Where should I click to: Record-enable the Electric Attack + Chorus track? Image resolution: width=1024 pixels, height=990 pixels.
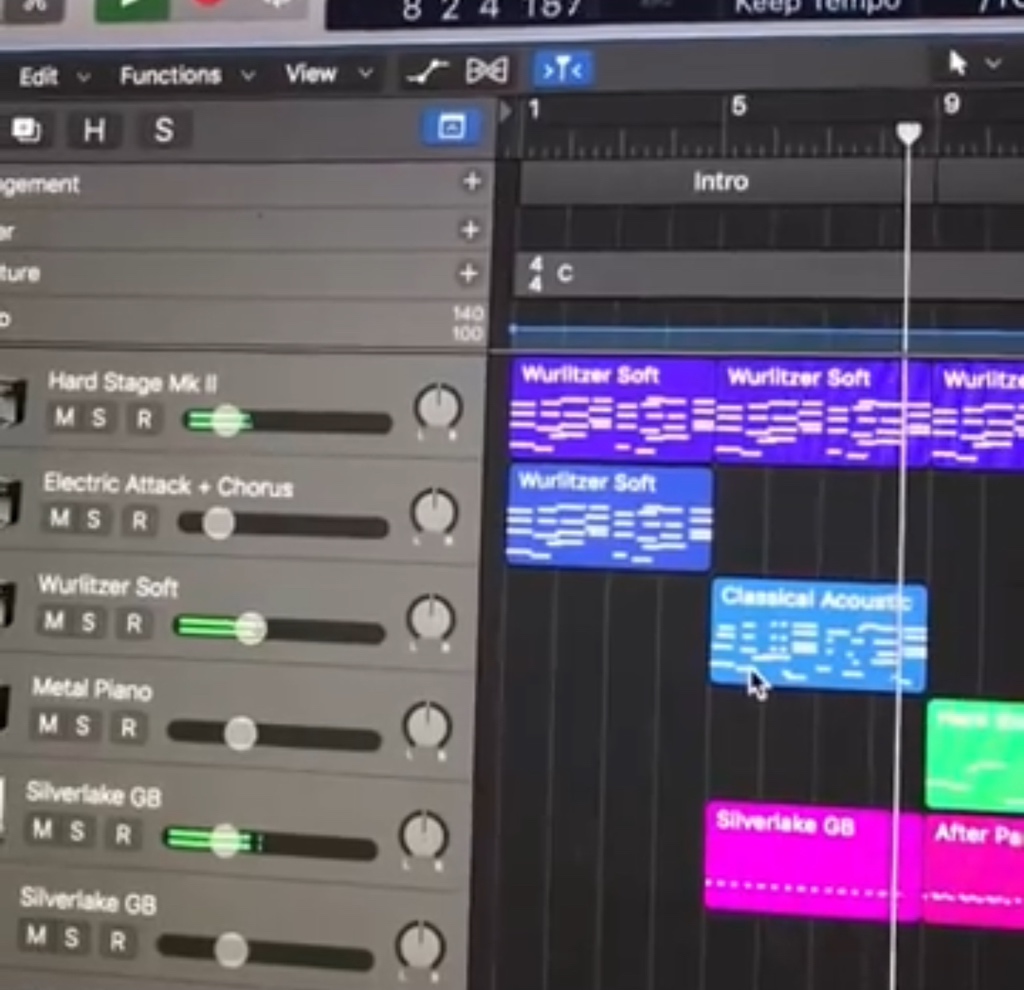tap(139, 520)
